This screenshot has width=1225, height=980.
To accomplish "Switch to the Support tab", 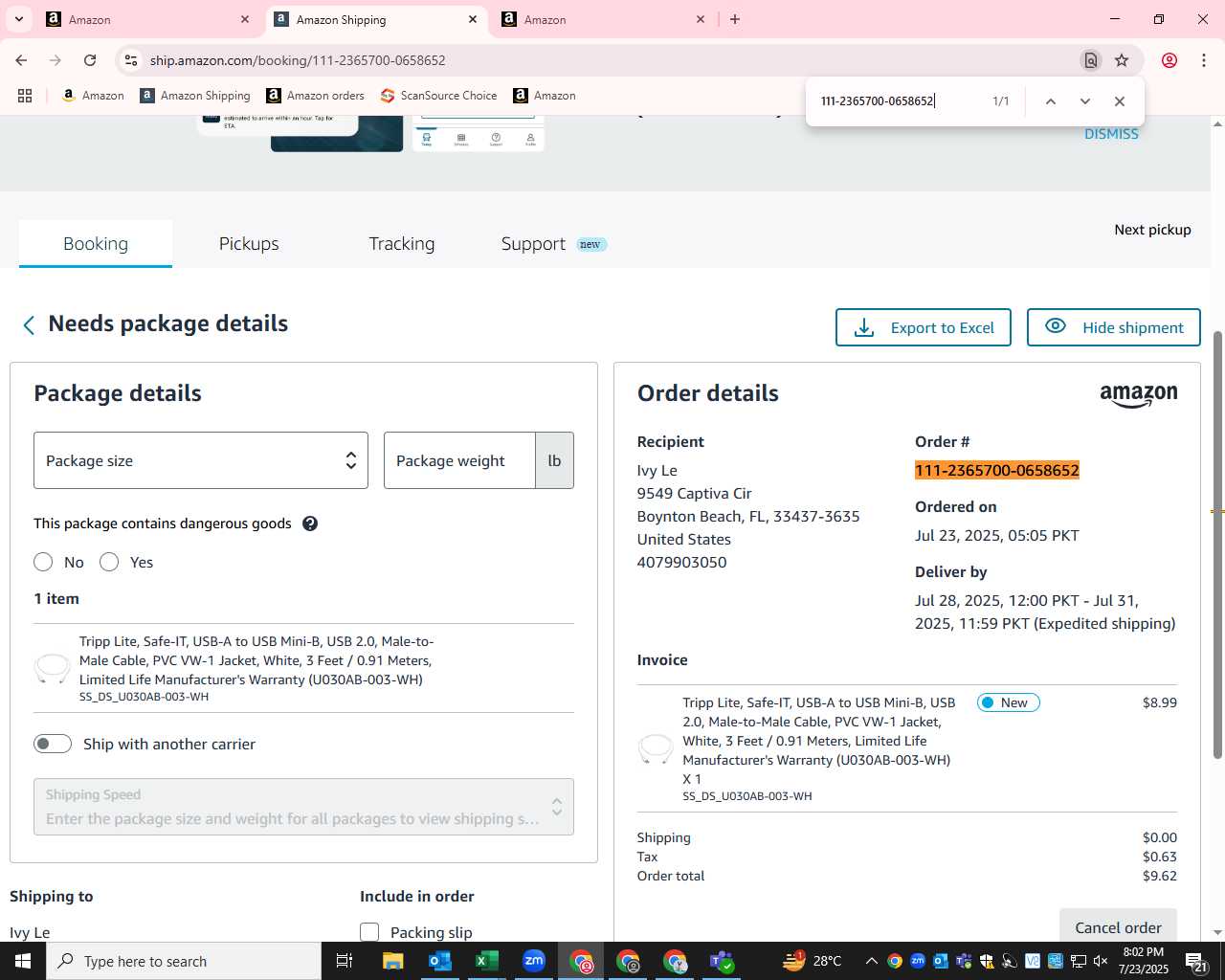I will [x=553, y=244].
